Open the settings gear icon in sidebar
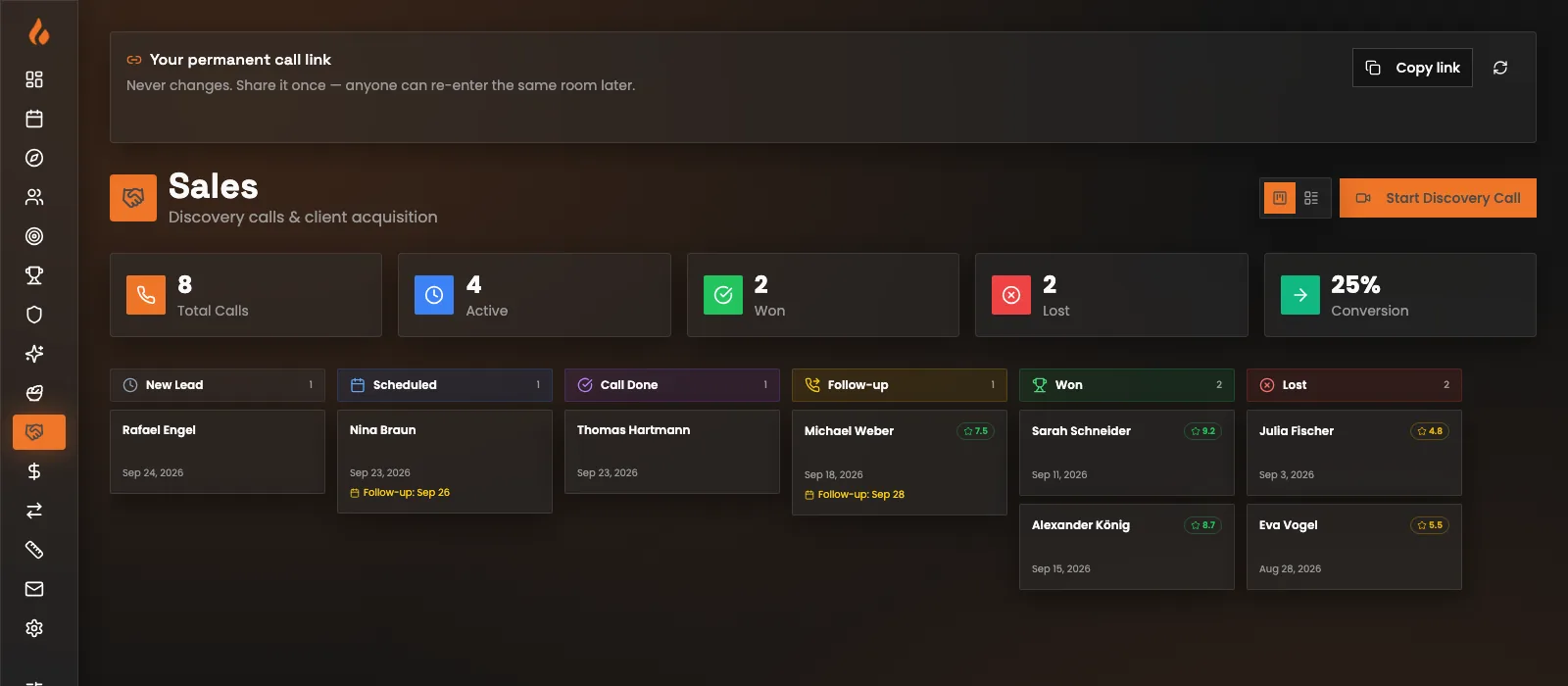This screenshot has height=686, width=1568. tap(34, 628)
